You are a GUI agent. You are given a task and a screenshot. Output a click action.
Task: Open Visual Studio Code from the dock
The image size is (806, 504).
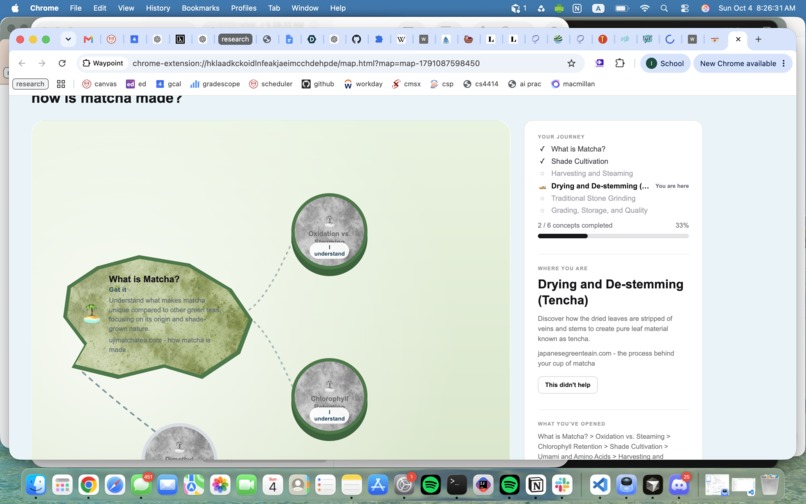click(x=600, y=484)
